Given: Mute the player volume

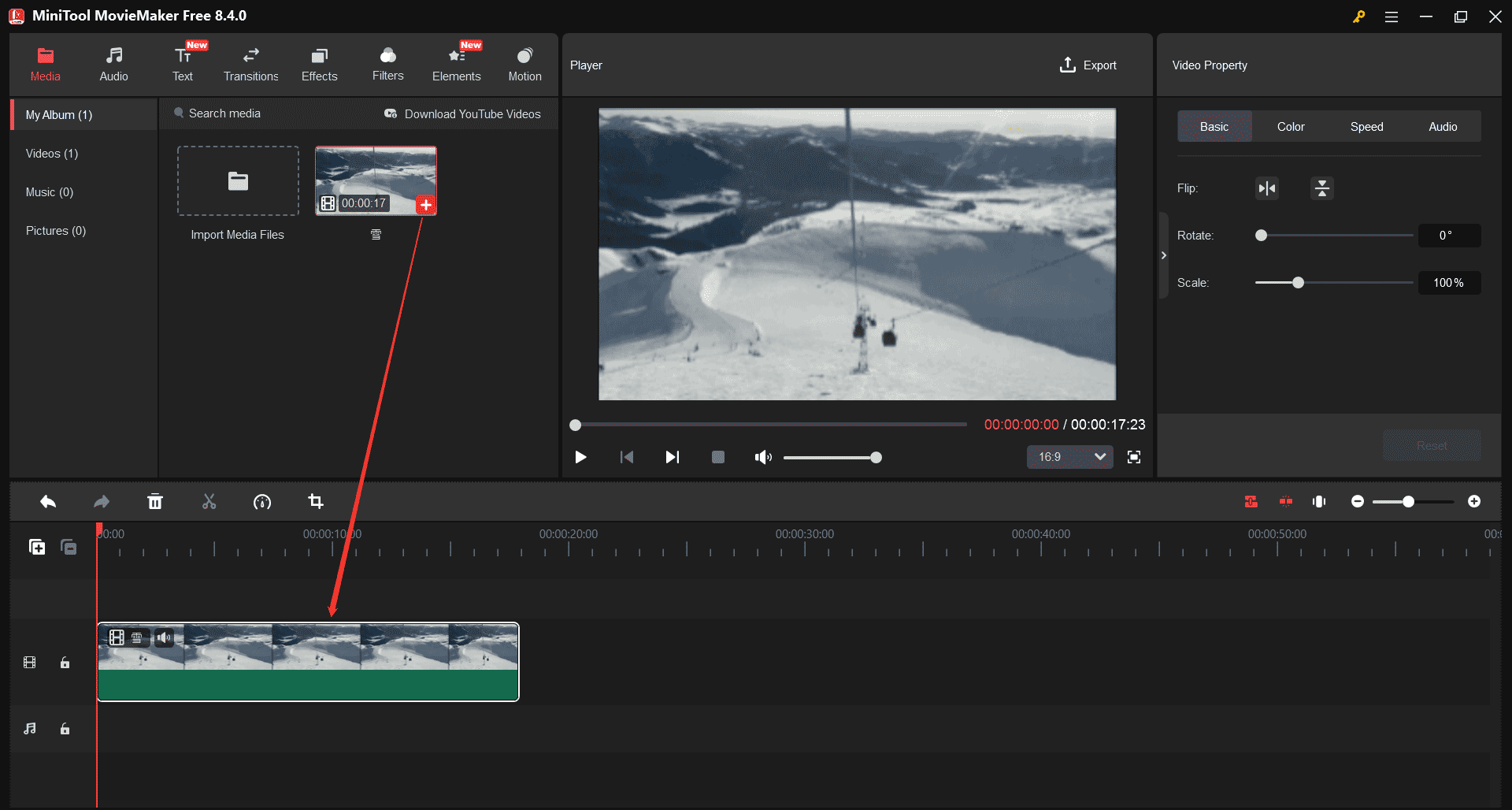Looking at the screenshot, I should click(762, 457).
